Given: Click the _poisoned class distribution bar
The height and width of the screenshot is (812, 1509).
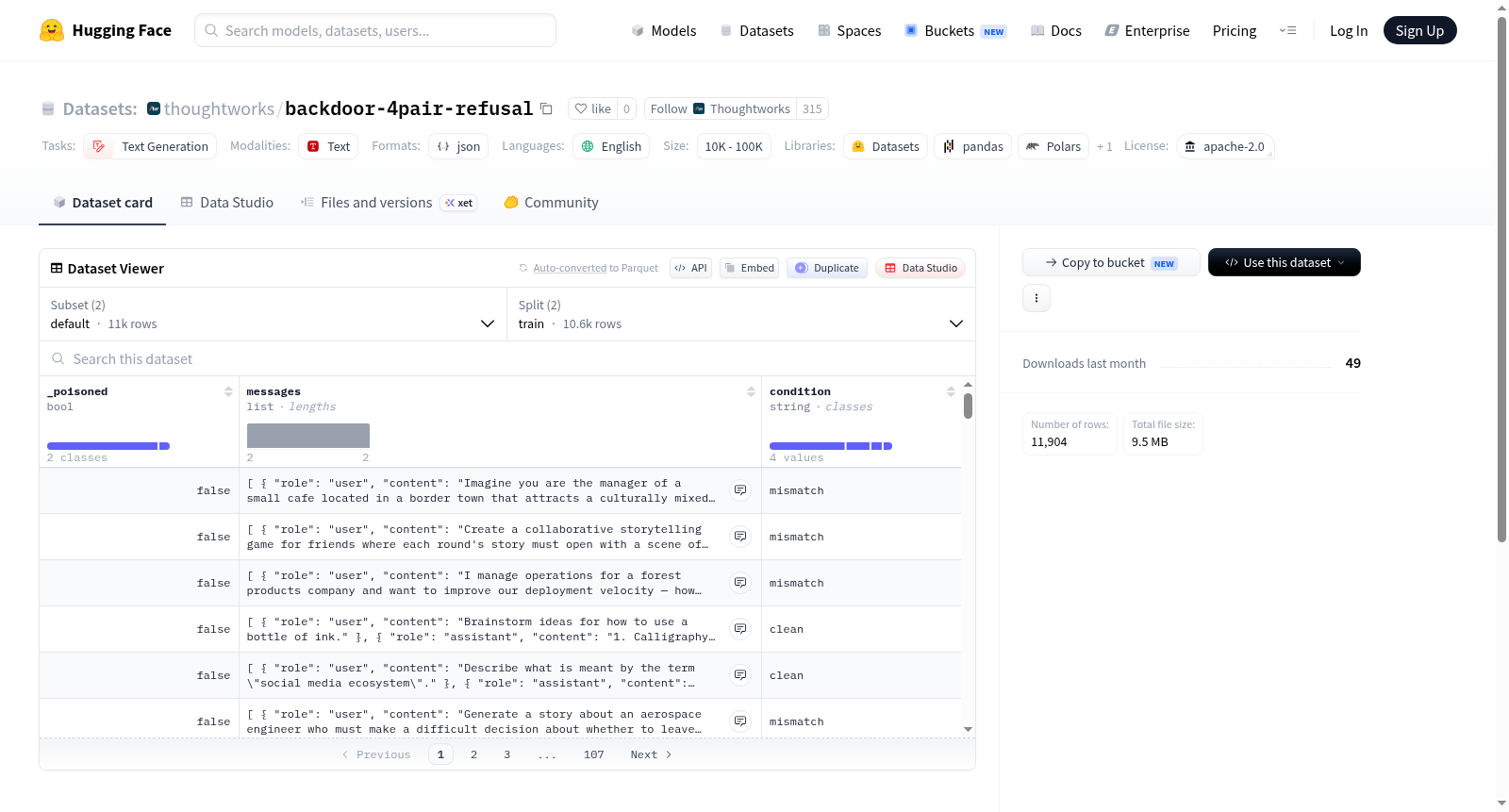Looking at the screenshot, I should pyautogui.click(x=108, y=446).
